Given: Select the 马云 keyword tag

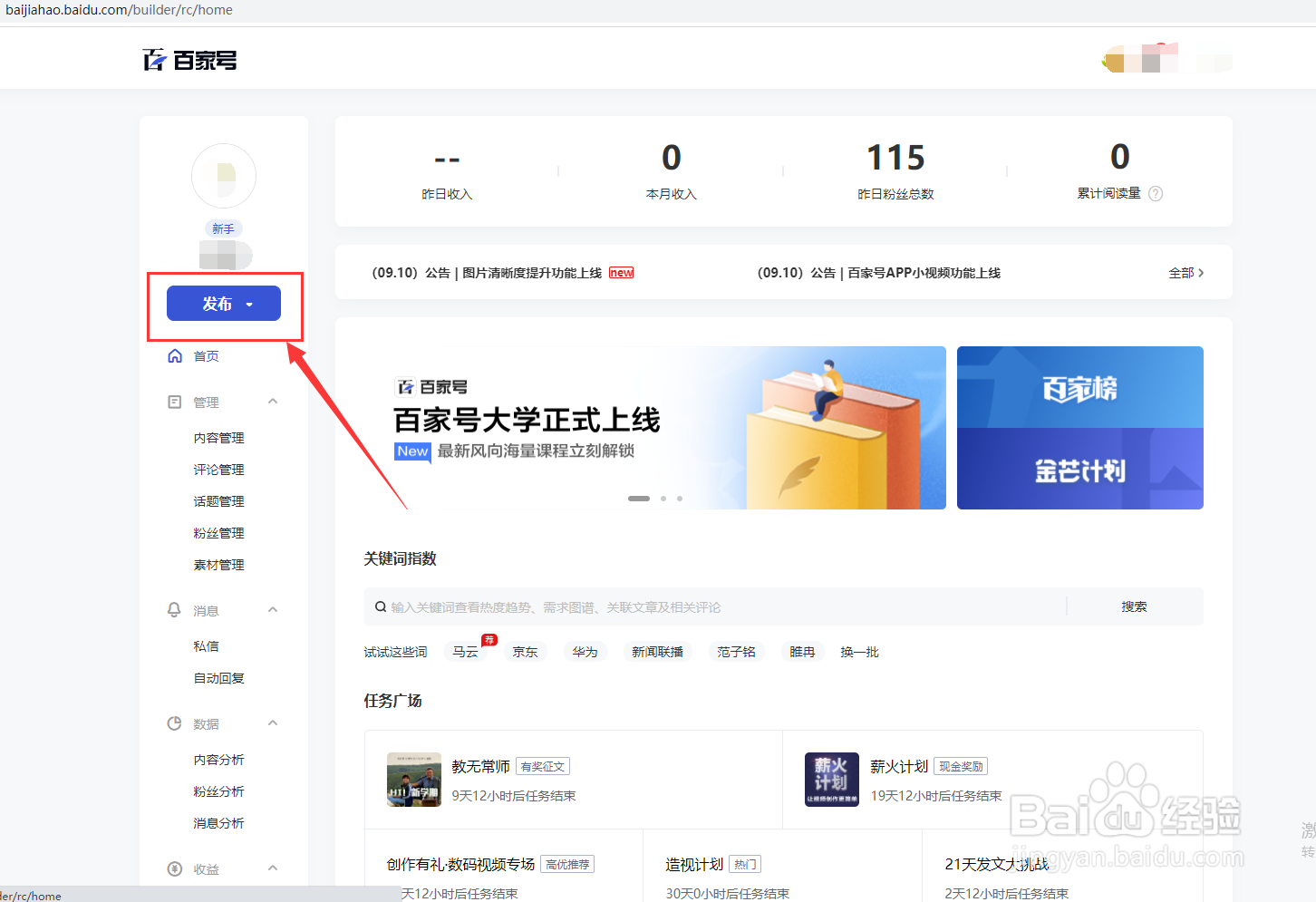Looking at the screenshot, I should (x=466, y=652).
